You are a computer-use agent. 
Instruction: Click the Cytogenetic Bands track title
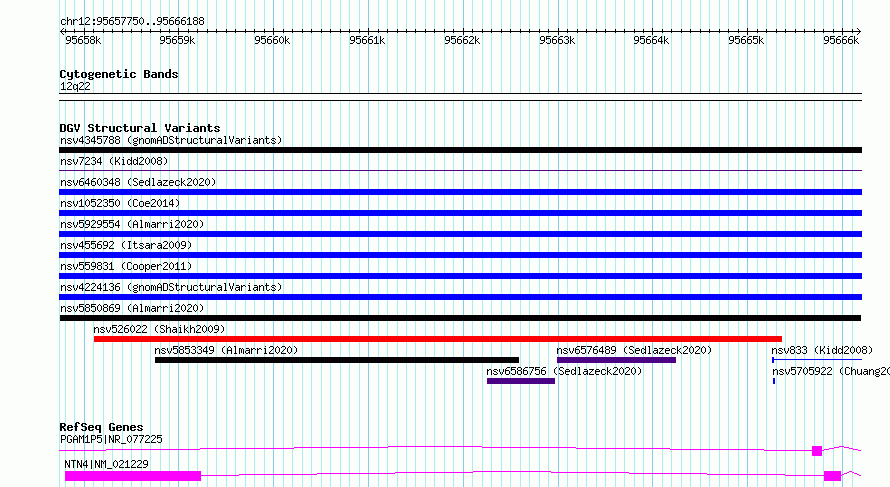[119, 74]
